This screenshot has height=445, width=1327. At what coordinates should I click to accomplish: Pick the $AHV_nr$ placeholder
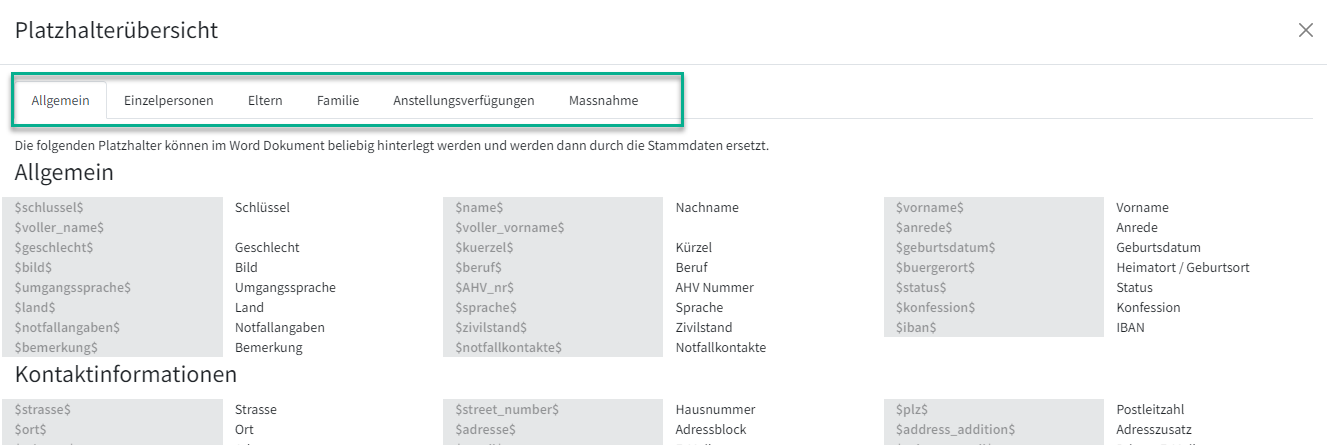pyautogui.click(x=483, y=288)
